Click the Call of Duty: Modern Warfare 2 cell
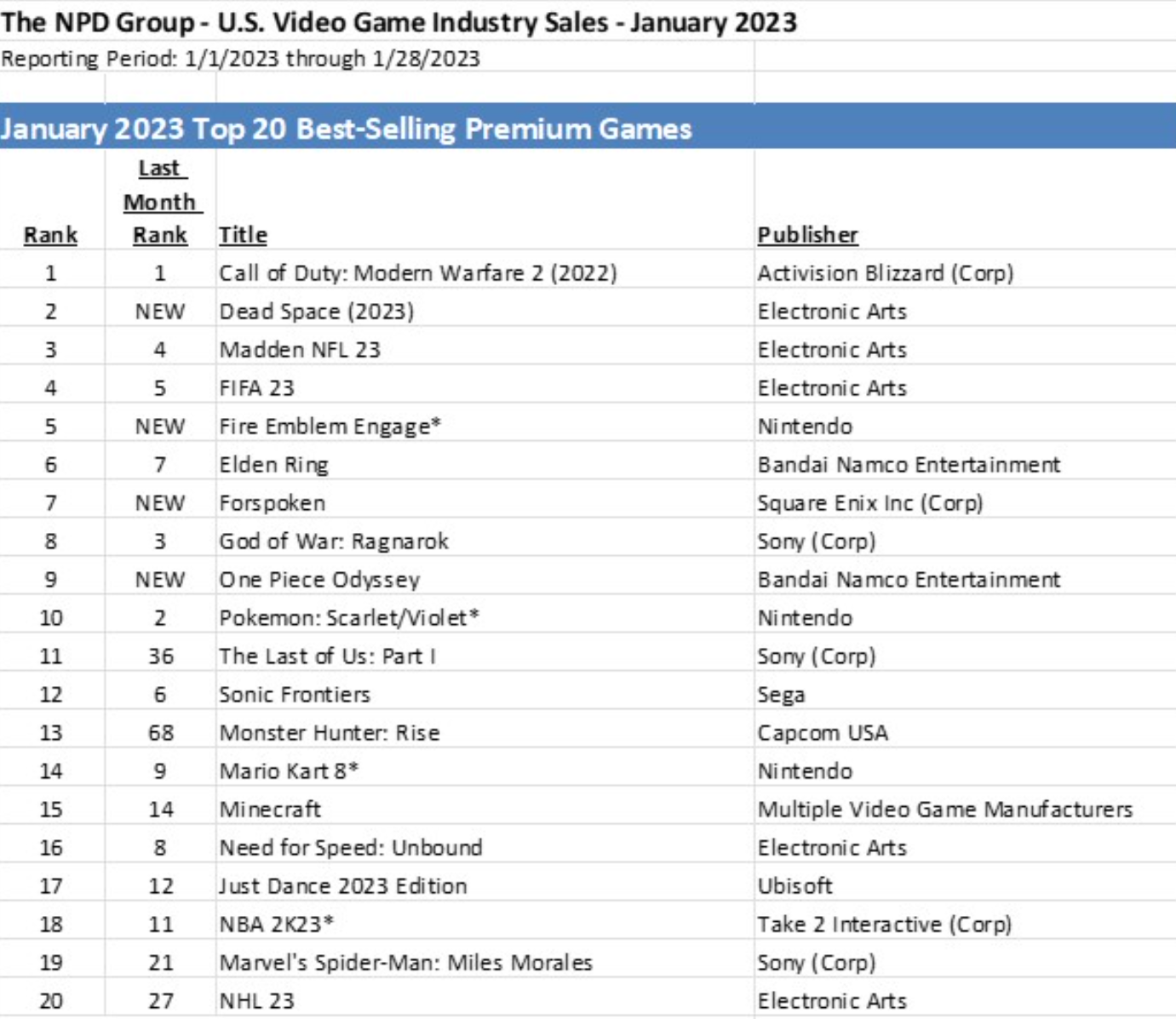Viewport: 1176px width, 1019px height. pyautogui.click(x=417, y=273)
